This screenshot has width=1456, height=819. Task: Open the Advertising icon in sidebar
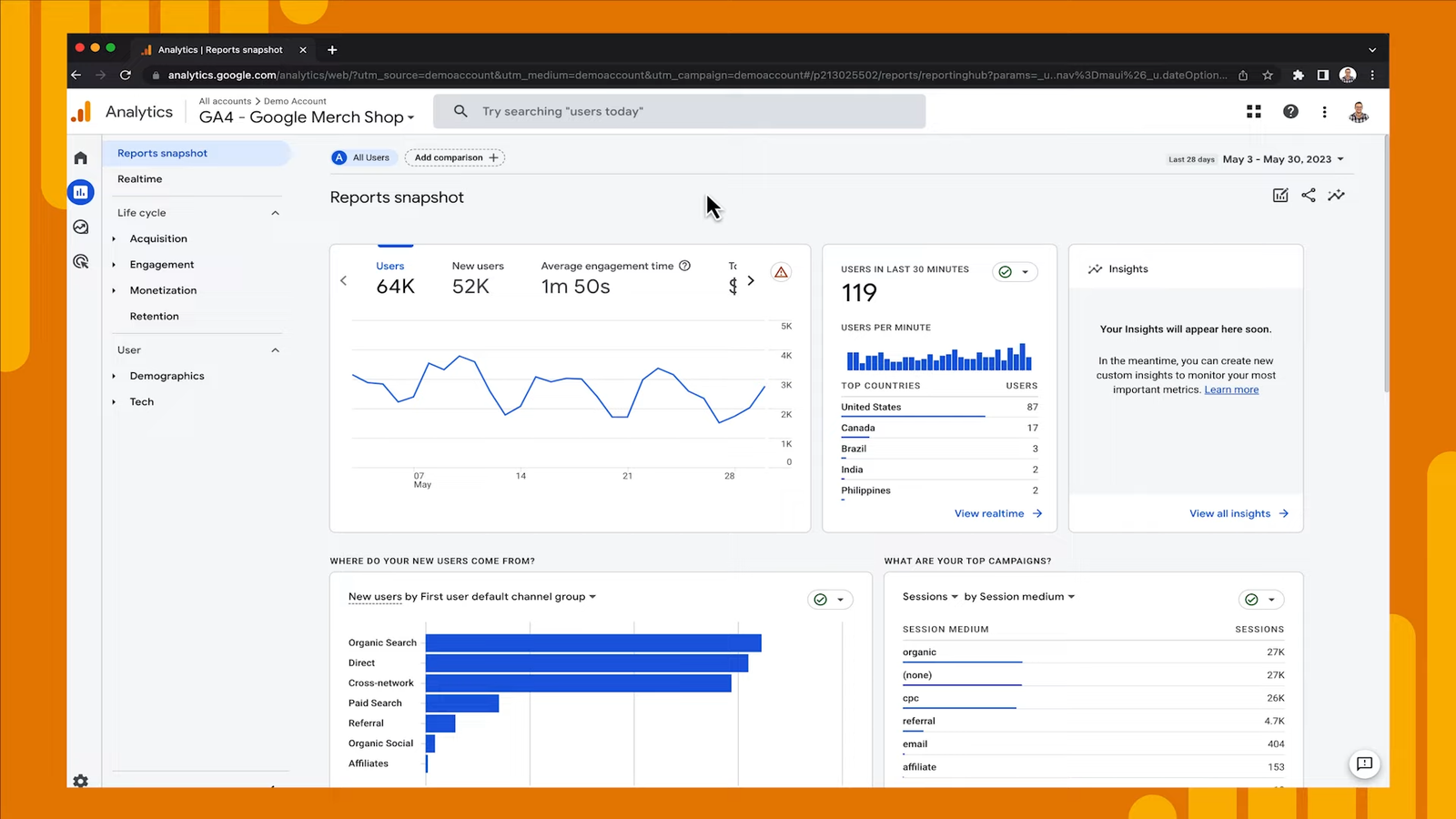(81, 262)
